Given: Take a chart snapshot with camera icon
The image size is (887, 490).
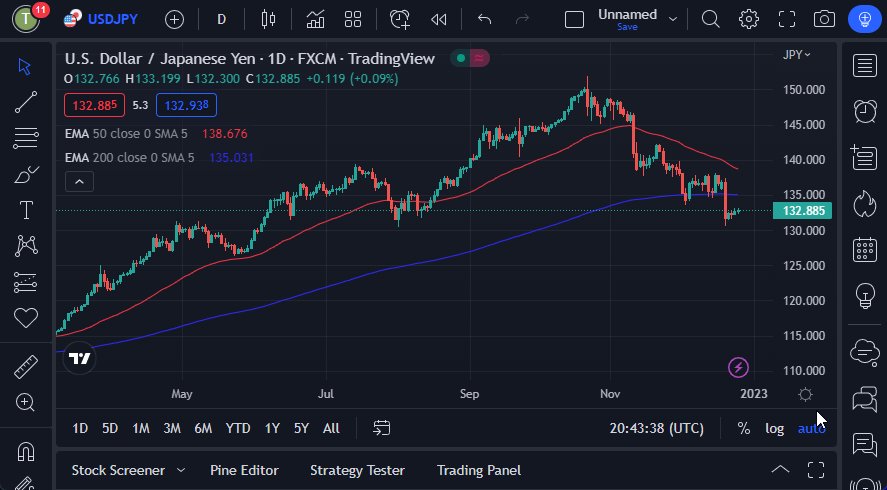Looking at the screenshot, I should 824,19.
